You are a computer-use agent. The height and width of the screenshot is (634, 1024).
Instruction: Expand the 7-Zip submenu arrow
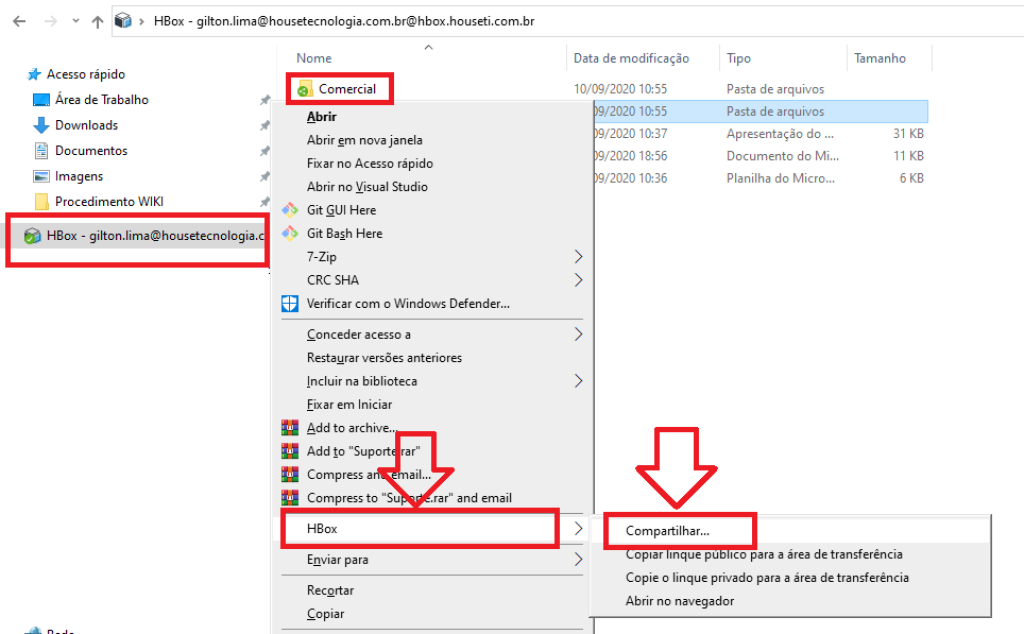click(578, 257)
